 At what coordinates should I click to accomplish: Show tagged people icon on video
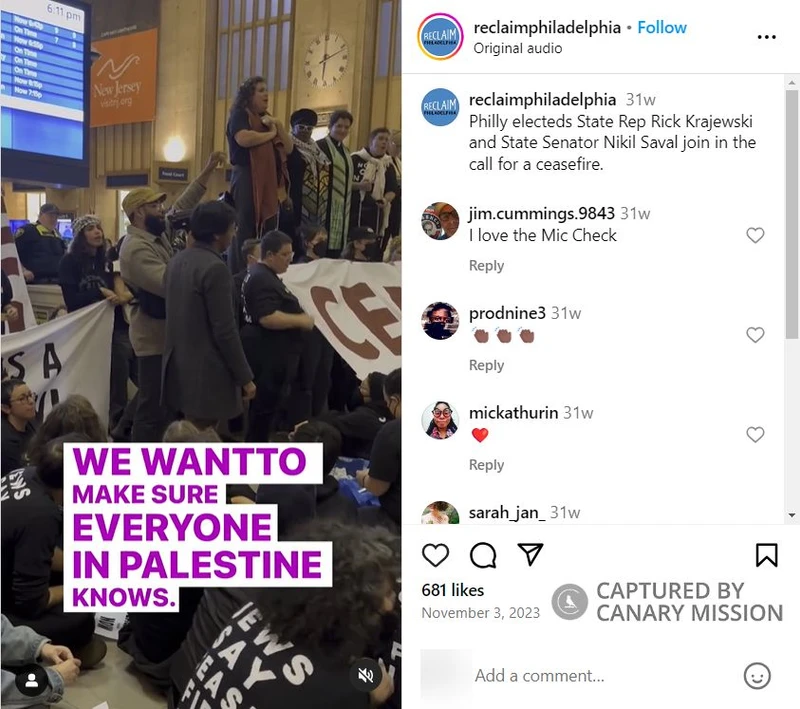point(32,680)
